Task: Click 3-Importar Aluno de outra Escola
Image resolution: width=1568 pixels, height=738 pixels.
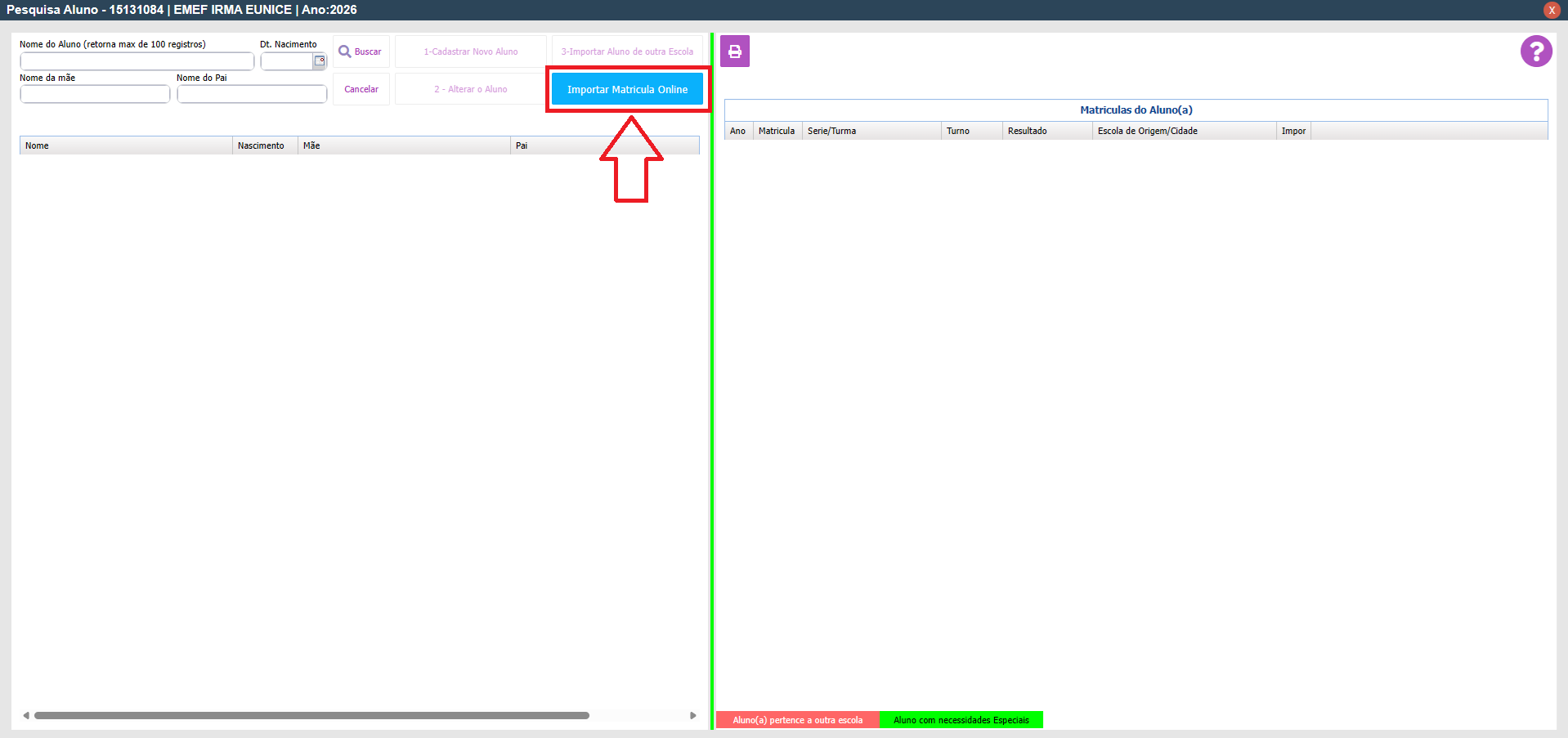Action: [x=626, y=51]
